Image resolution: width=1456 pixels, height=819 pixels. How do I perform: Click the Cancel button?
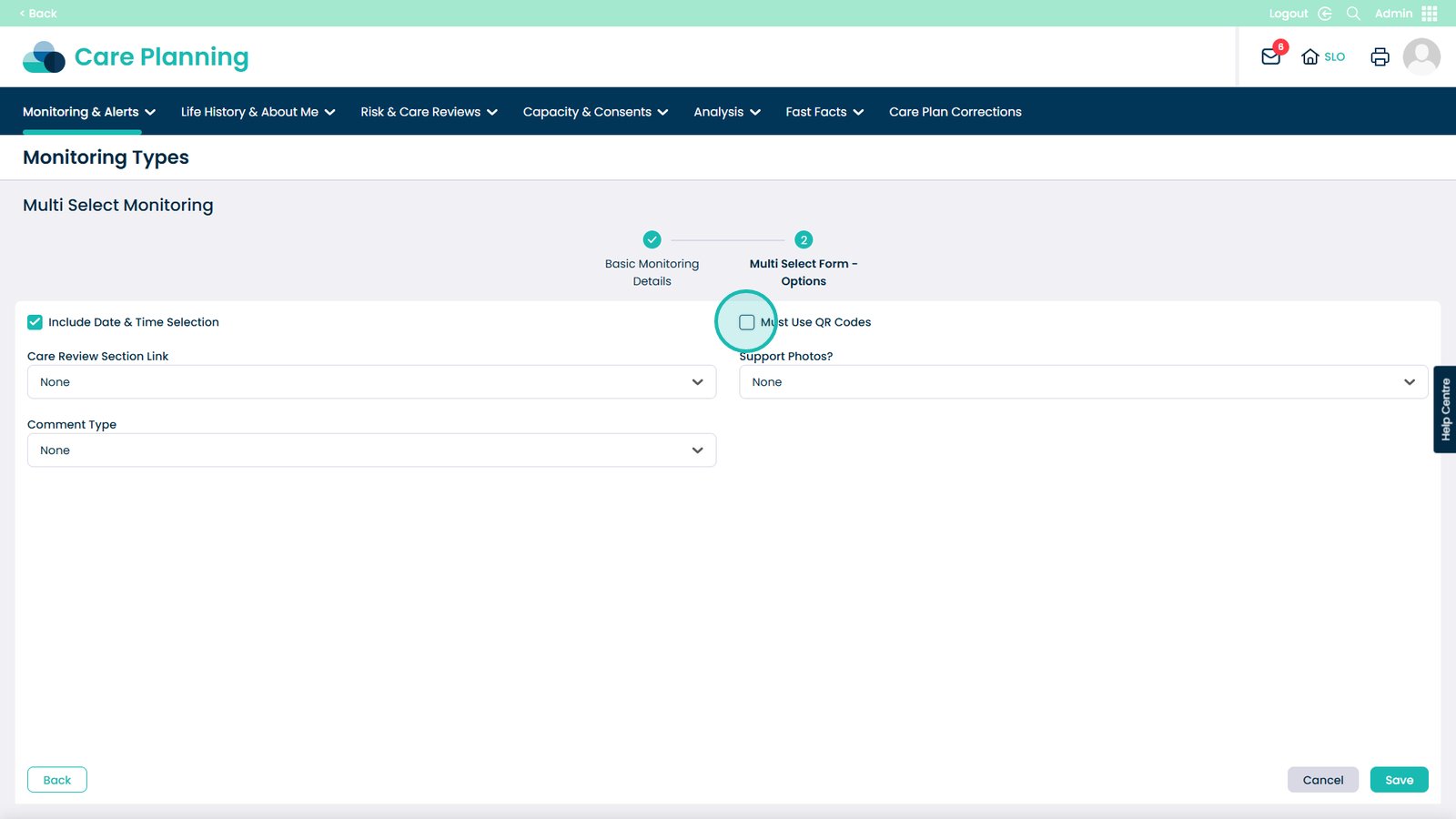point(1322,780)
